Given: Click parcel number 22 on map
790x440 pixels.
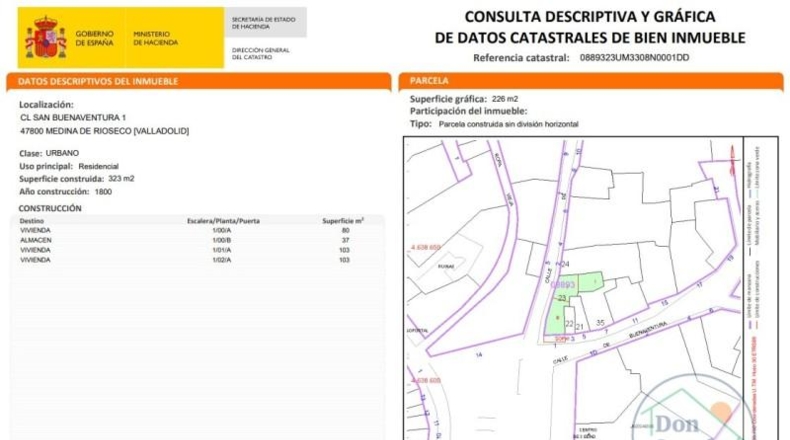Looking at the screenshot, I should coord(569,324).
